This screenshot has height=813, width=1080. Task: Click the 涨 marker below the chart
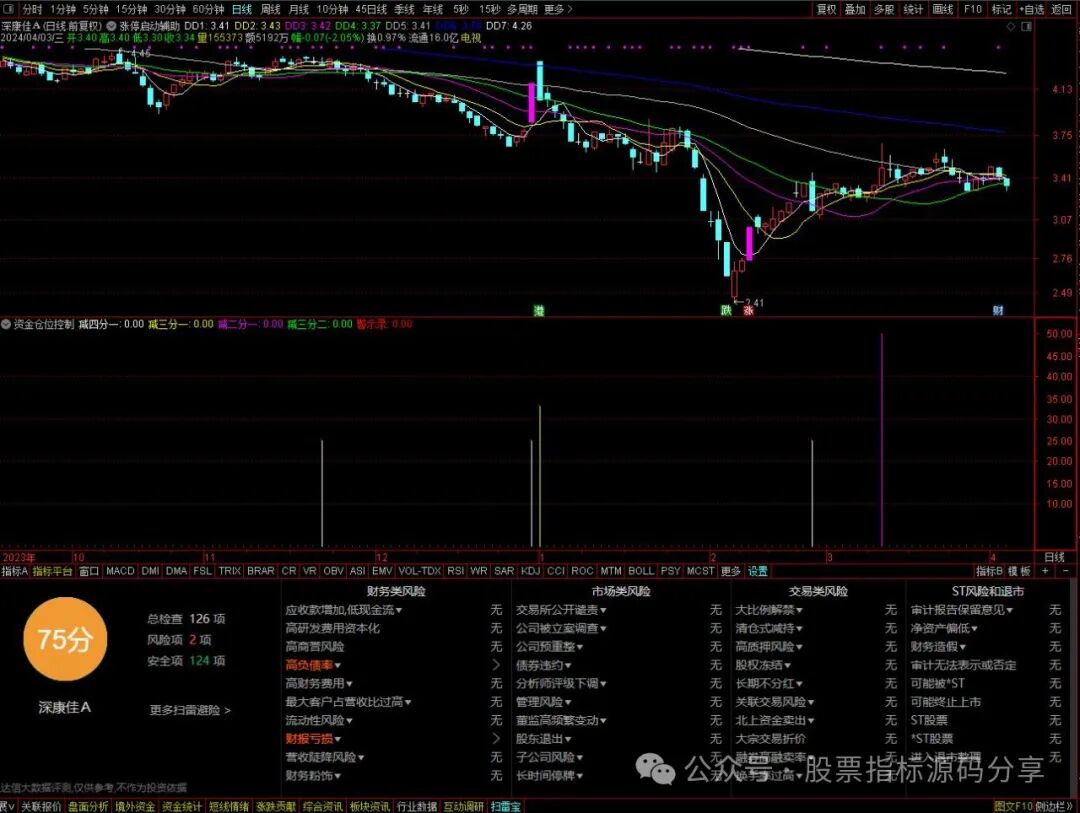click(748, 311)
